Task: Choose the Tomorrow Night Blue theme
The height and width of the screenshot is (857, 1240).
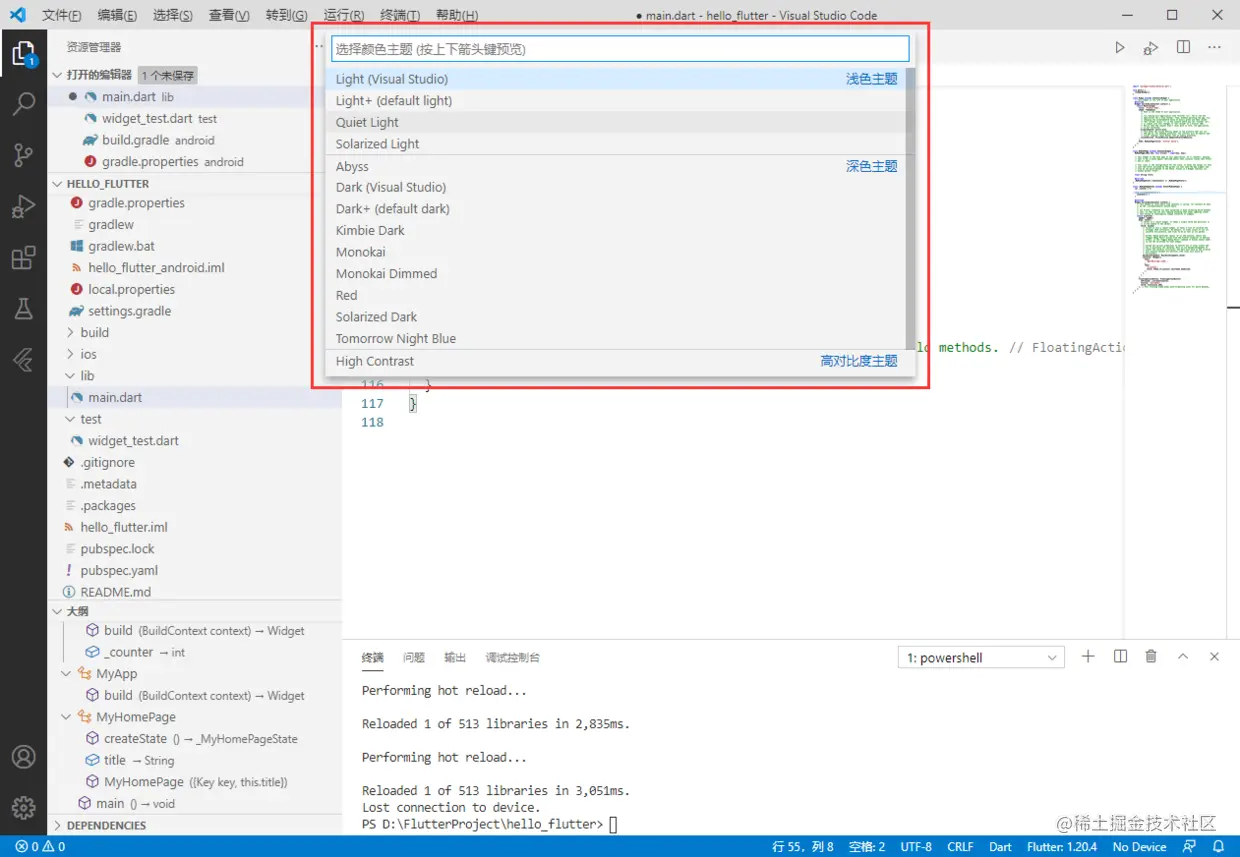Action: coord(616,339)
